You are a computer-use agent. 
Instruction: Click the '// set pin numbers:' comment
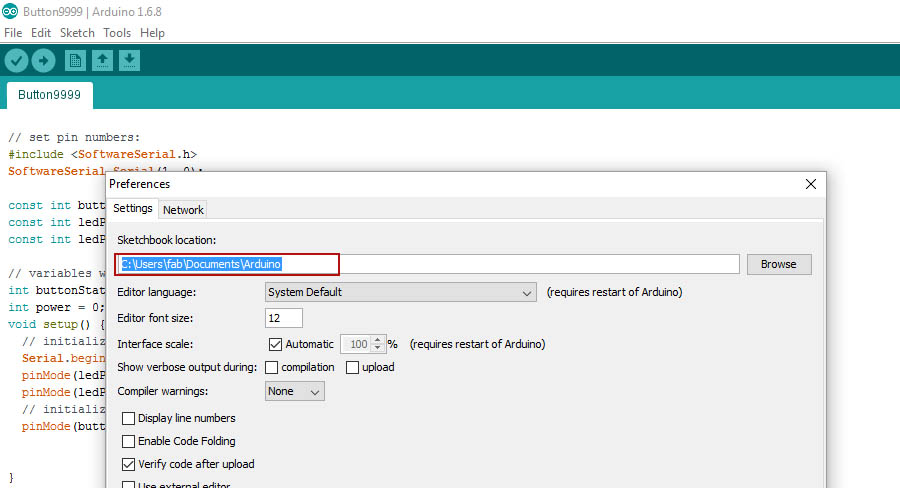pyautogui.click(x=74, y=137)
